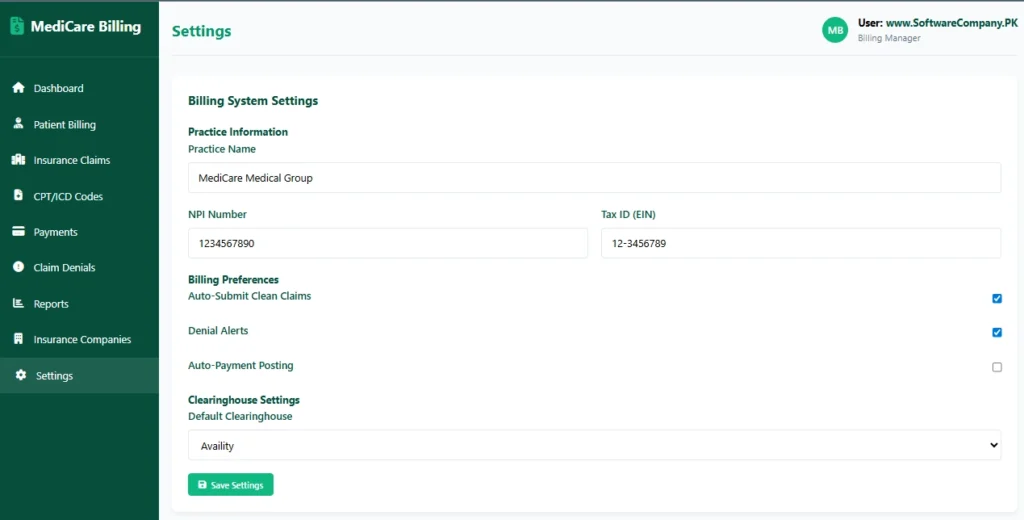Click into the Tax ID (EIN) field
The height and width of the screenshot is (520, 1024).
(800, 243)
